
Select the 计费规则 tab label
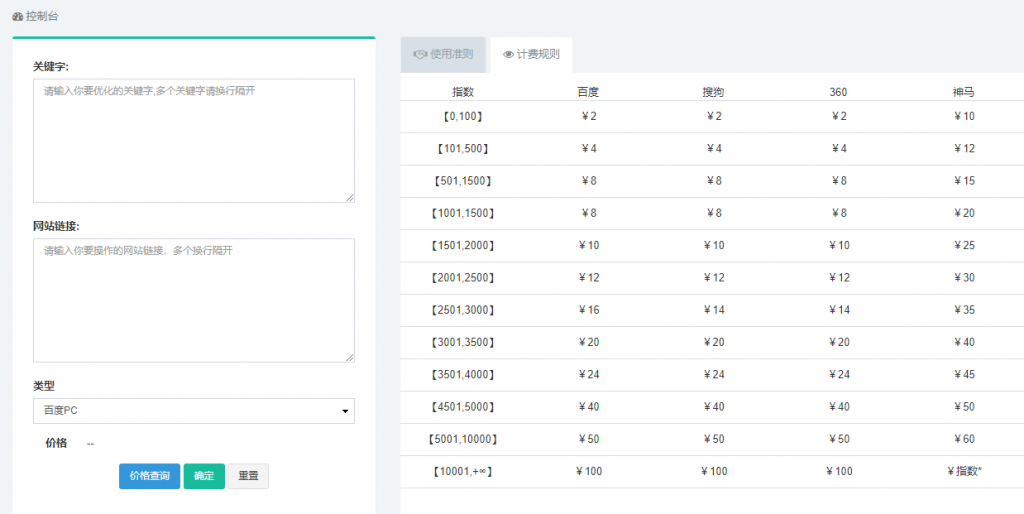[x=538, y=55]
